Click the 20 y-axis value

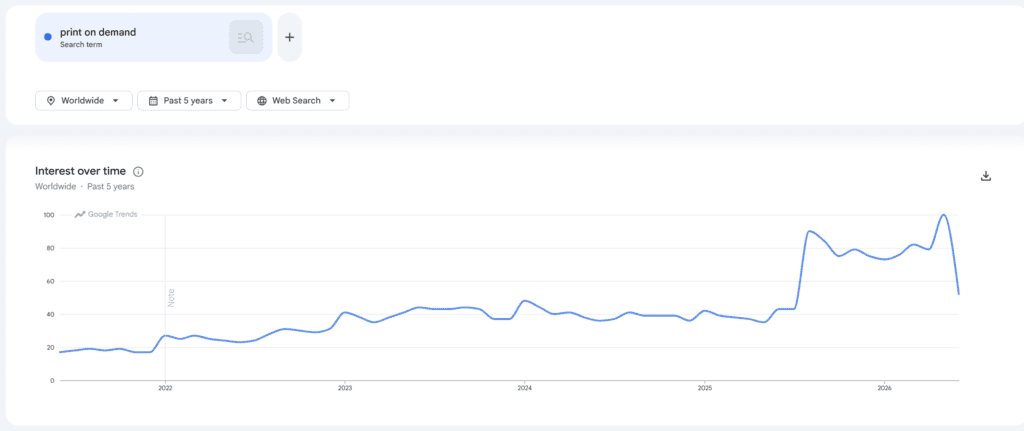coord(50,347)
